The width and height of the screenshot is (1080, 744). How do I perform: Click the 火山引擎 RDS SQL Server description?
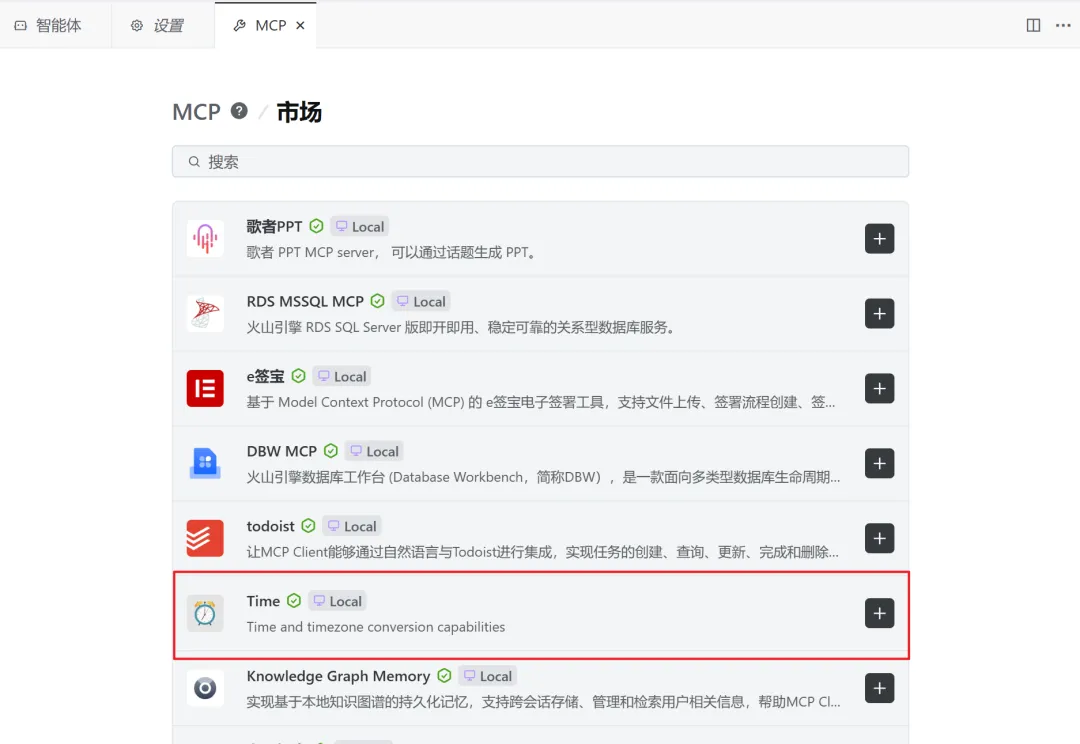[460, 327]
